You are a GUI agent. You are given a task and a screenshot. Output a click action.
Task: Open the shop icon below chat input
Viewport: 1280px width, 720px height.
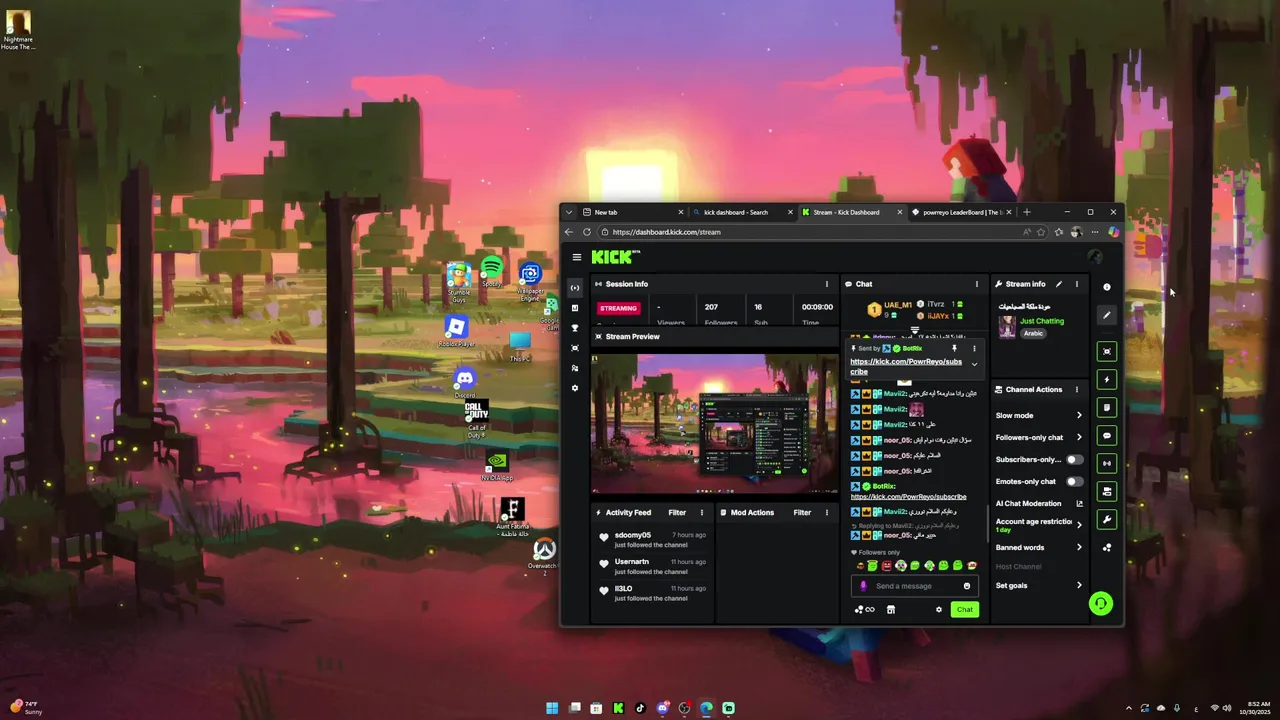[891, 609]
